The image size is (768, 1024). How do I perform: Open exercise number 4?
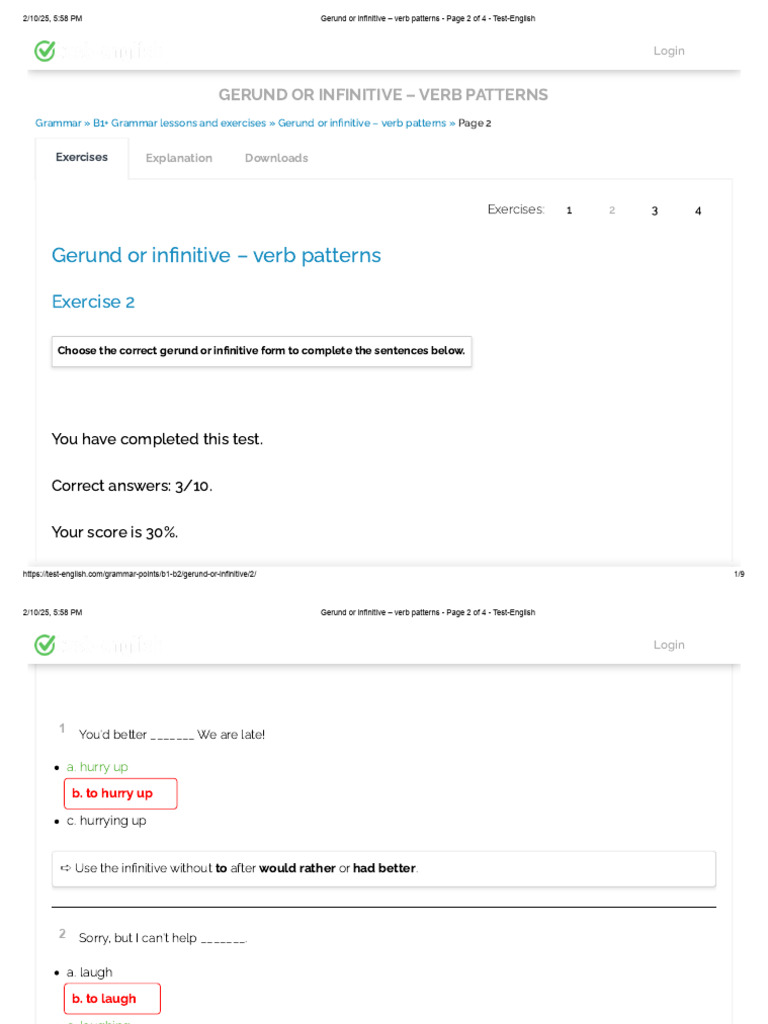[x=698, y=210]
